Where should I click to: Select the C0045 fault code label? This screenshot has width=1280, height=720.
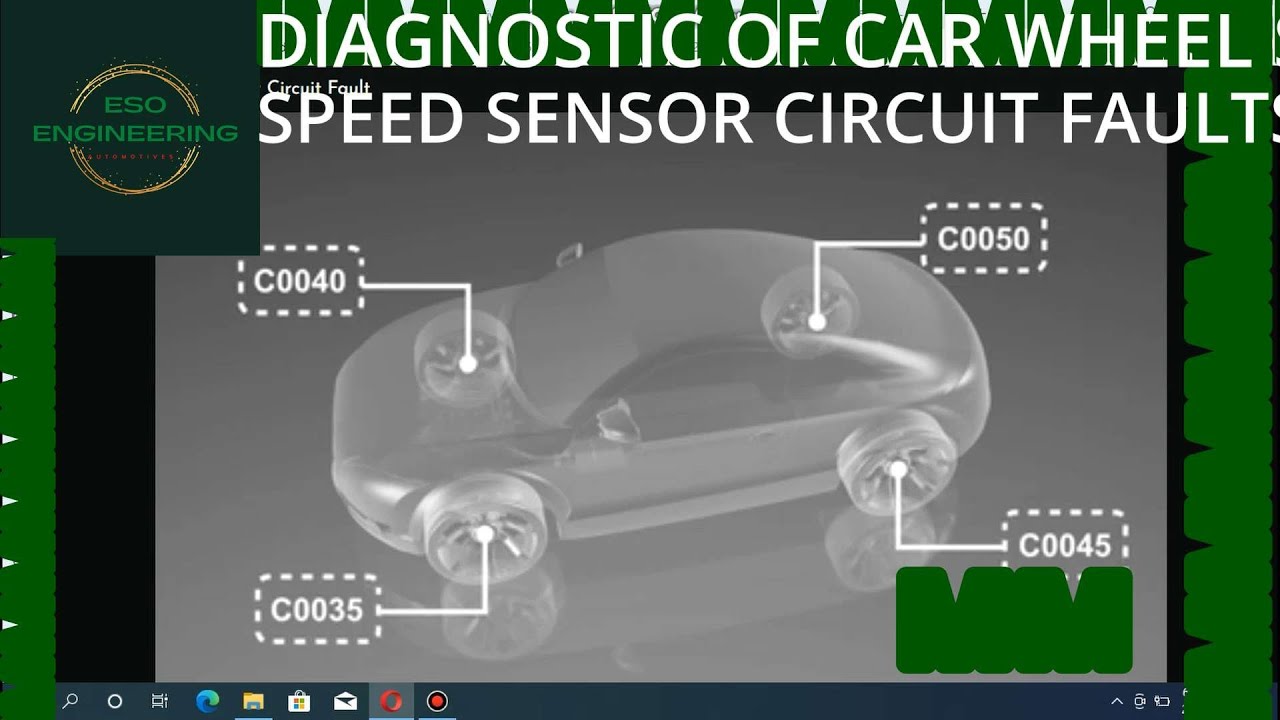coord(1065,545)
